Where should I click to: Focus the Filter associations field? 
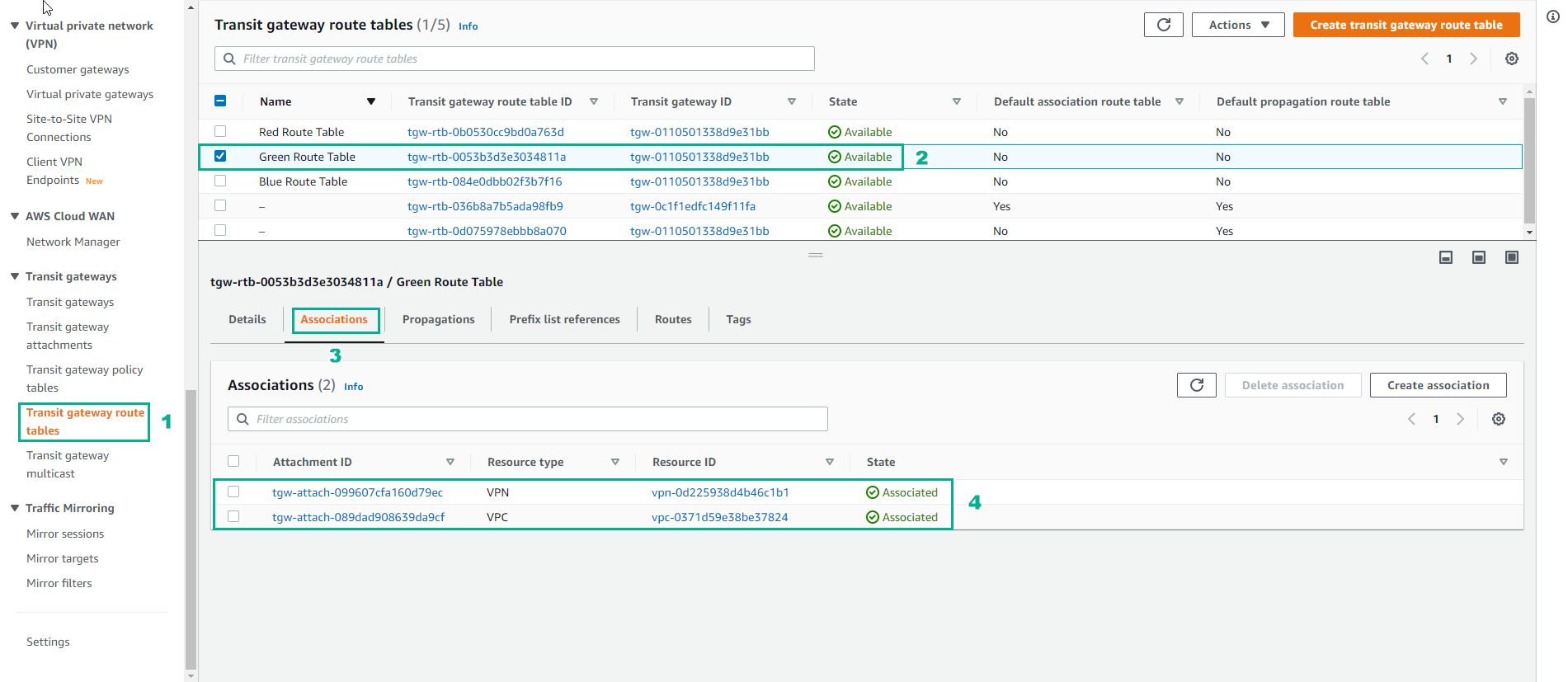pos(528,419)
